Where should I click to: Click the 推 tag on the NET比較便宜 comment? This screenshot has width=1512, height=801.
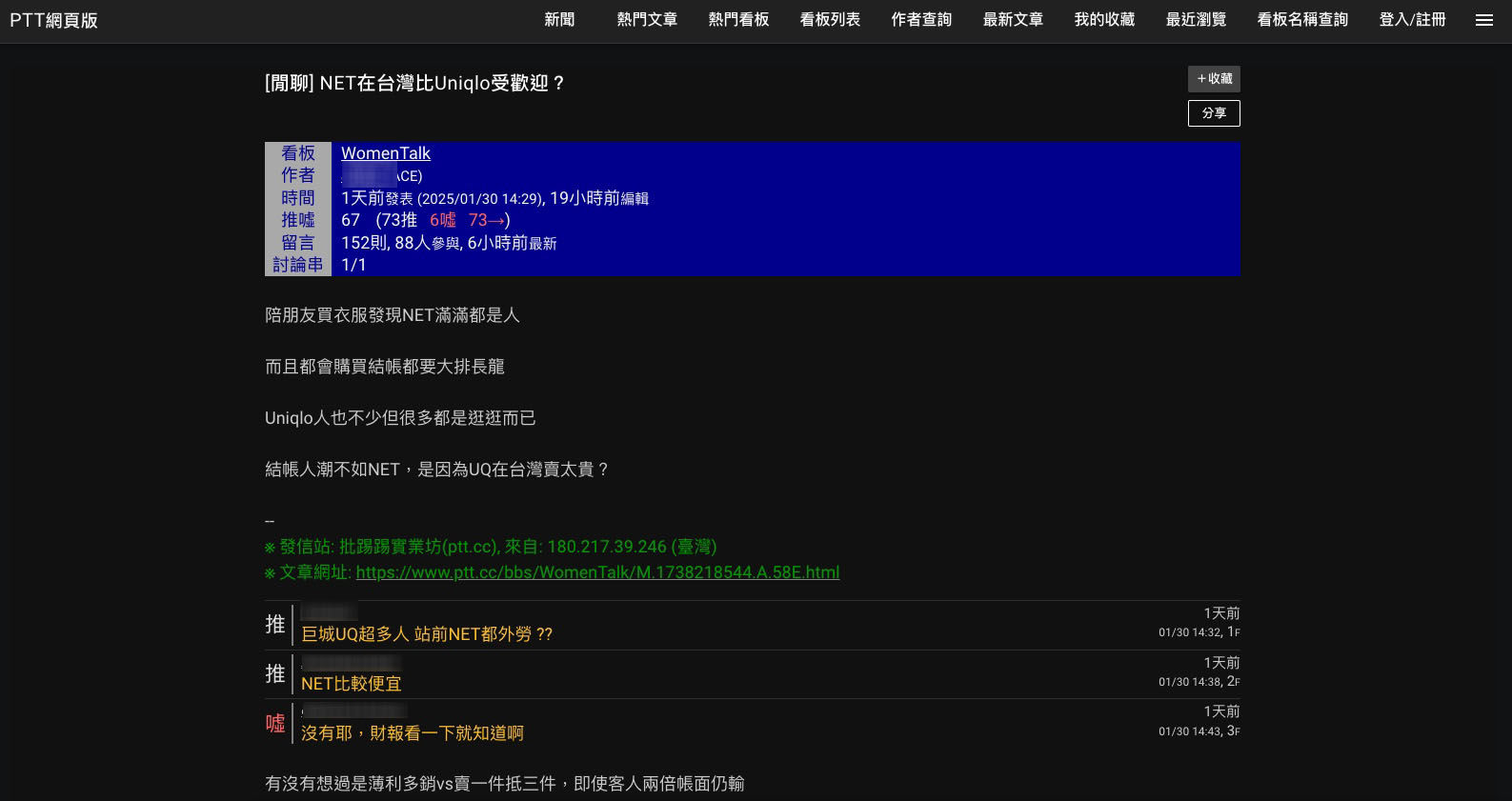[275, 674]
